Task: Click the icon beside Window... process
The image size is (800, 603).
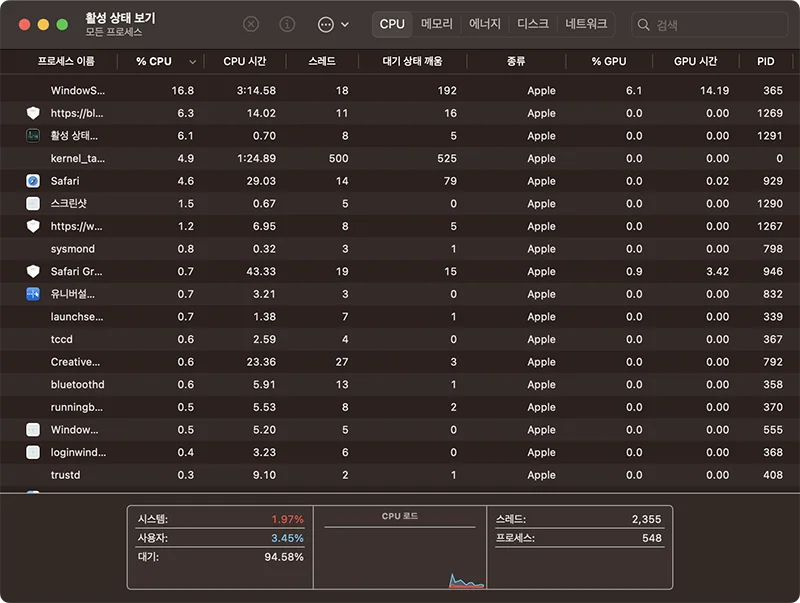Action: pyautogui.click(x=33, y=430)
